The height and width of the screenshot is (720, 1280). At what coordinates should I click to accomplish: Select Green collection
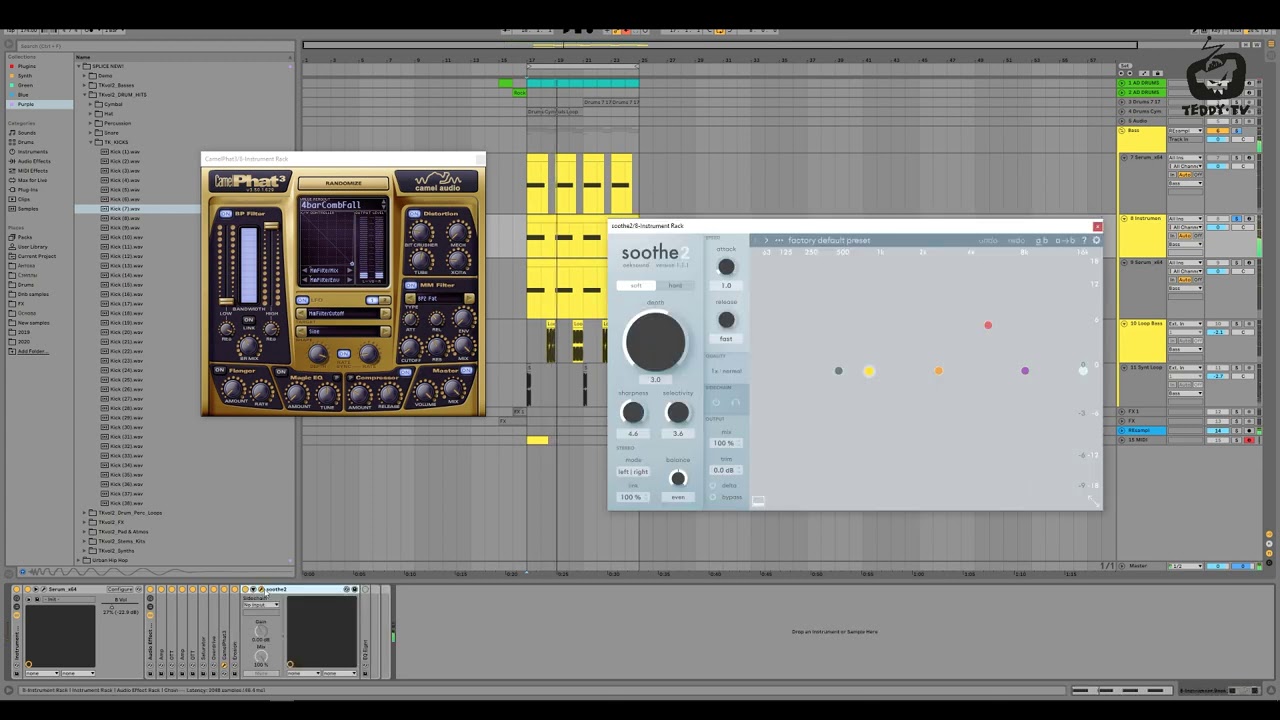25,85
